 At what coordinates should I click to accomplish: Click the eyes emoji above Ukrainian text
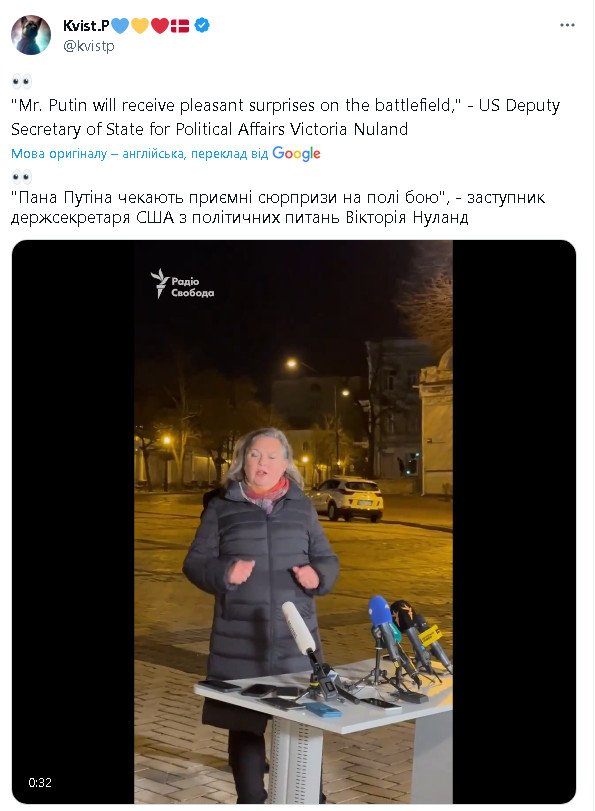22,177
